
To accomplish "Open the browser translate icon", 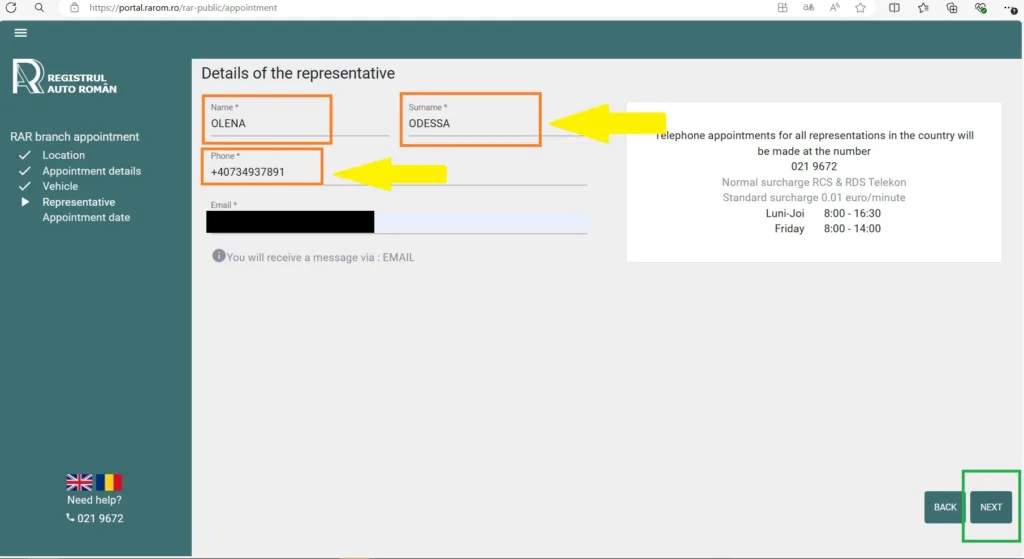I will (808, 8).
